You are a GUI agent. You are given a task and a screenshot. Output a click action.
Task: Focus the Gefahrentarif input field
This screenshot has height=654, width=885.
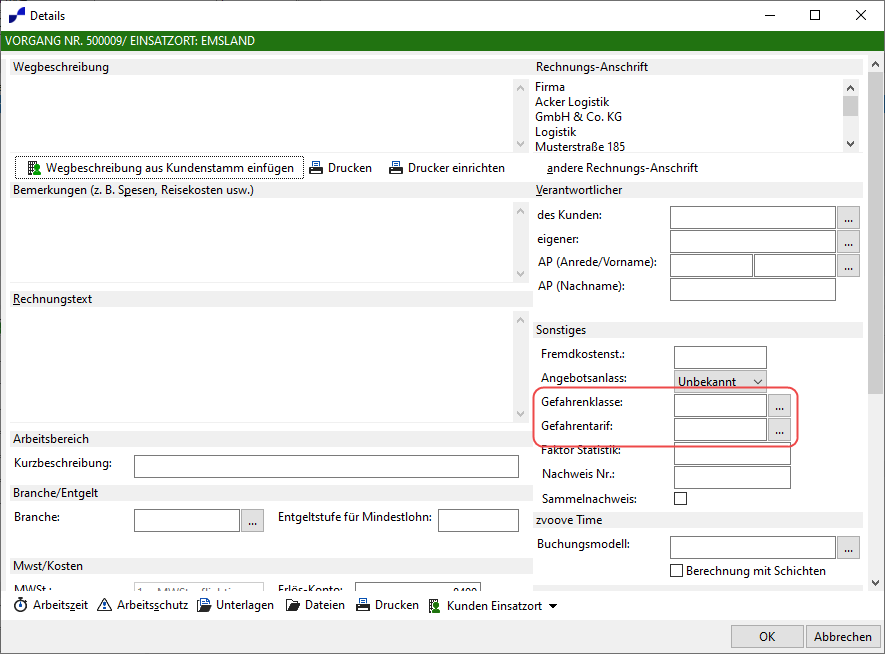point(720,429)
